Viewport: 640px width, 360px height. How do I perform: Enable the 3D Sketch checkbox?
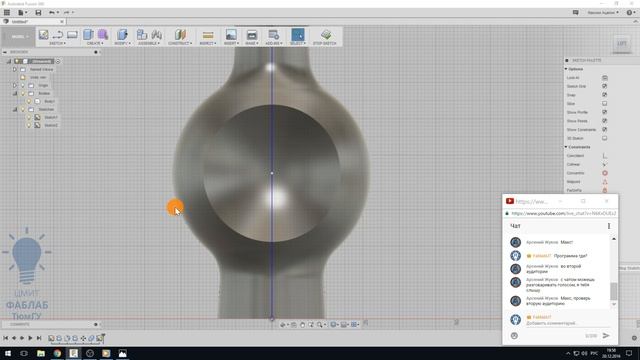click(604, 138)
